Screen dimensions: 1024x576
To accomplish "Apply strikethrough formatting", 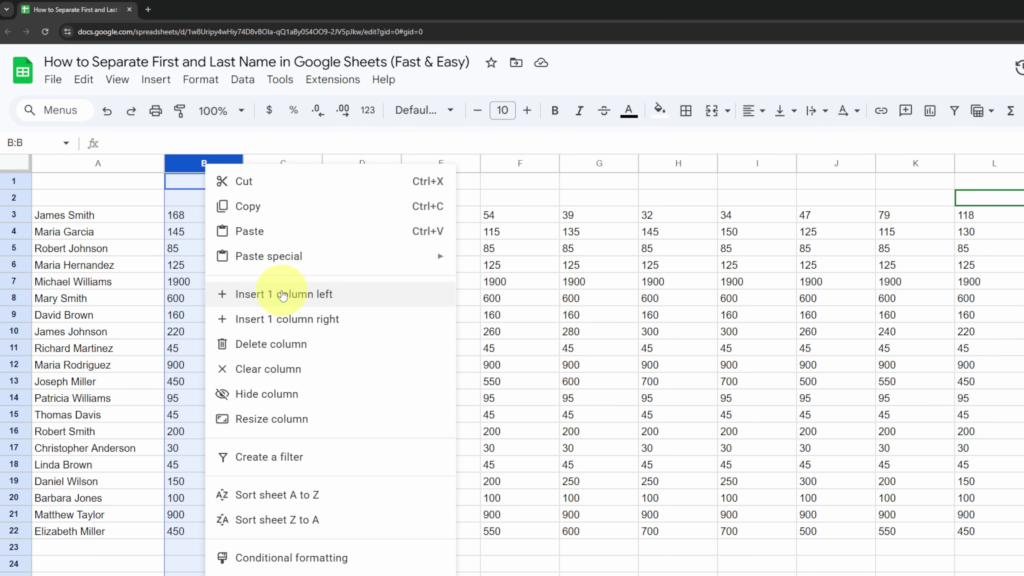I will (602, 110).
